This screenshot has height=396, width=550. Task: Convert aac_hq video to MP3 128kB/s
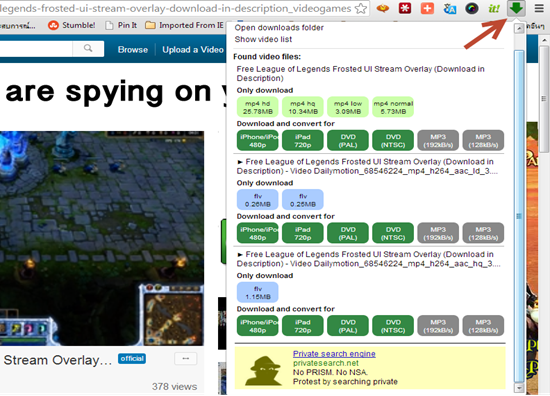click(483, 326)
